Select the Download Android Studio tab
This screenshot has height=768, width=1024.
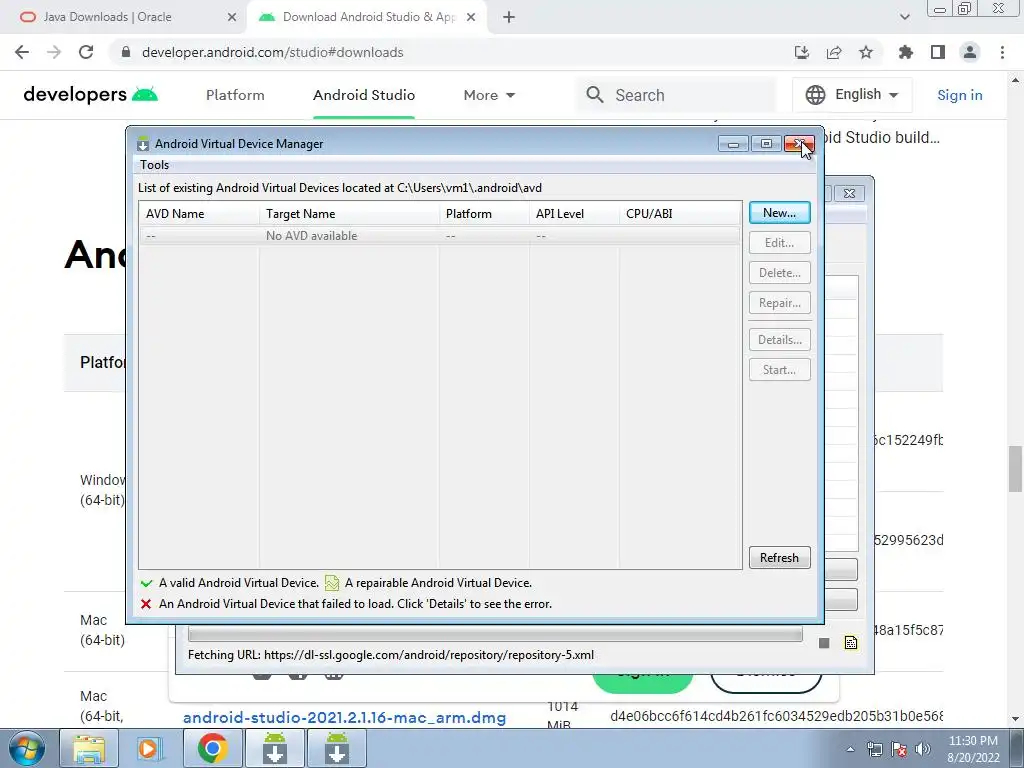click(x=367, y=17)
